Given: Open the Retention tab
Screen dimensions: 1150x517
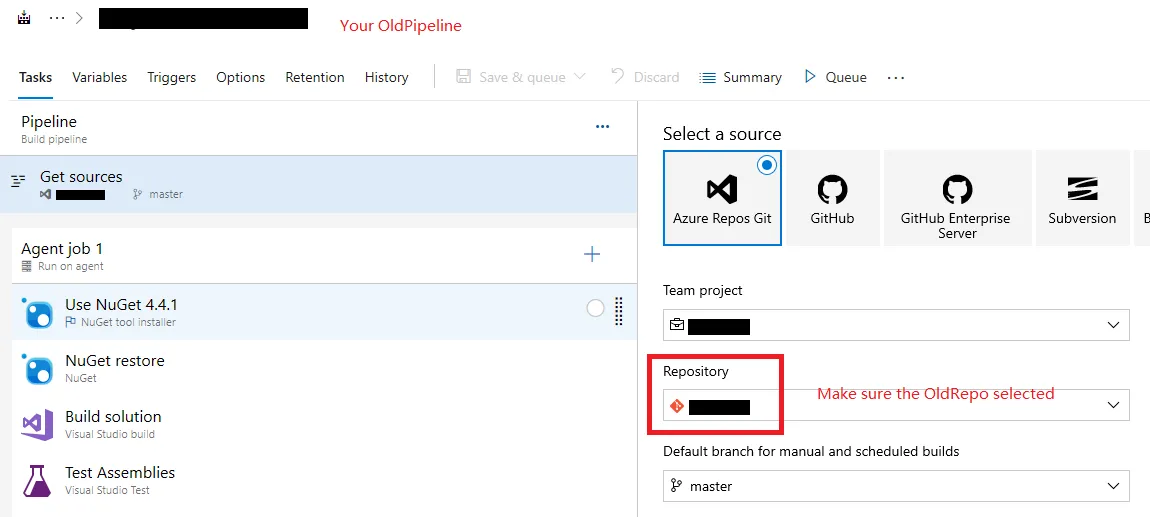Looking at the screenshot, I should tap(315, 77).
